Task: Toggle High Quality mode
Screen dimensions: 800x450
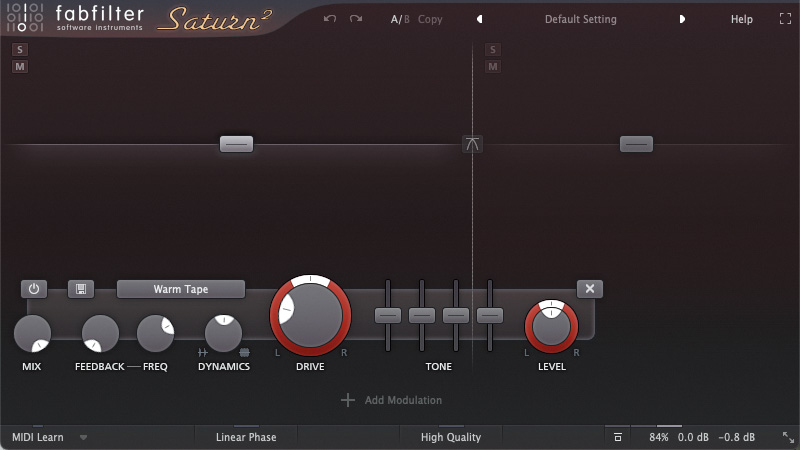Action: tap(451, 437)
